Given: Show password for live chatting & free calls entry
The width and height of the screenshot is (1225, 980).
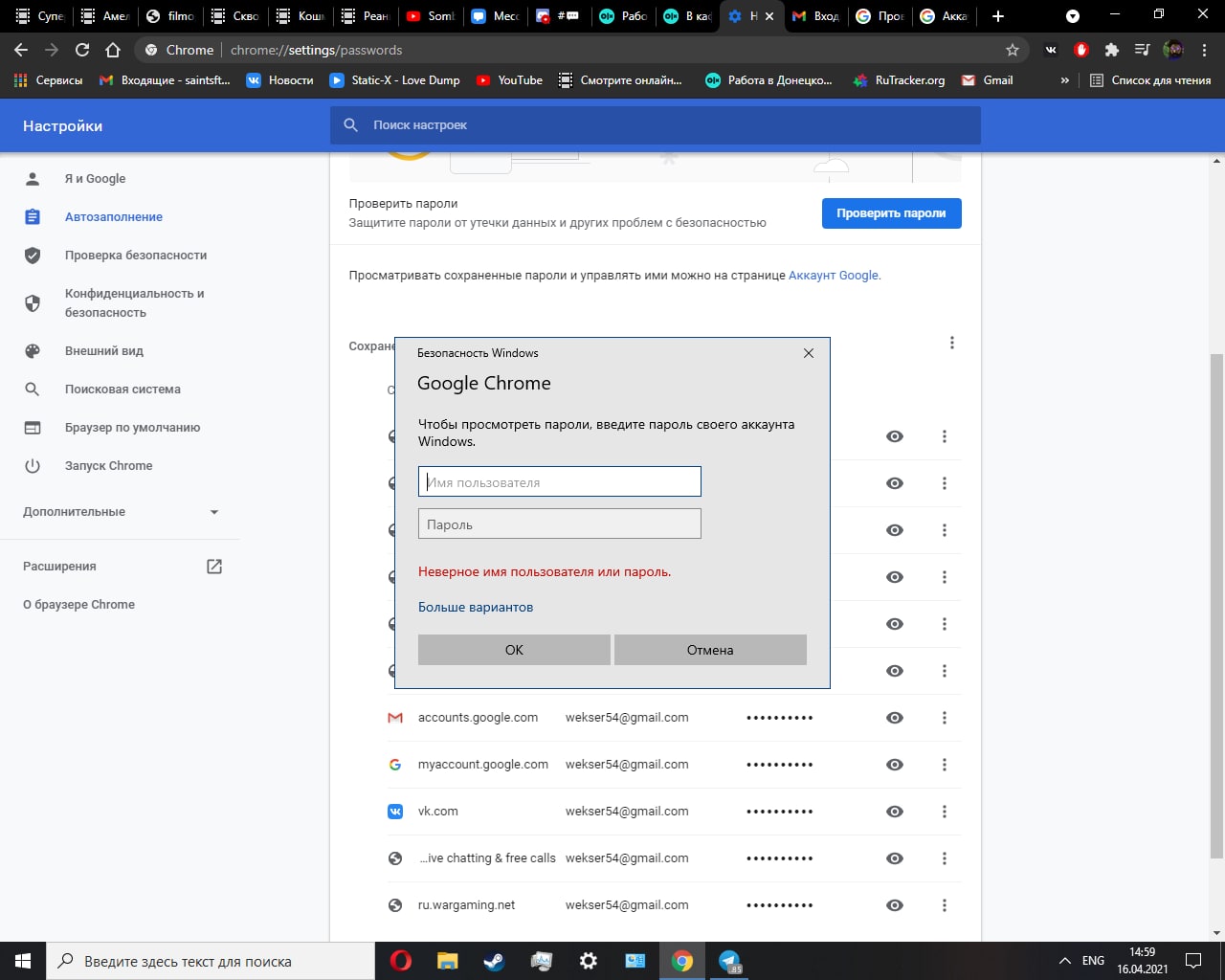Looking at the screenshot, I should pos(895,858).
